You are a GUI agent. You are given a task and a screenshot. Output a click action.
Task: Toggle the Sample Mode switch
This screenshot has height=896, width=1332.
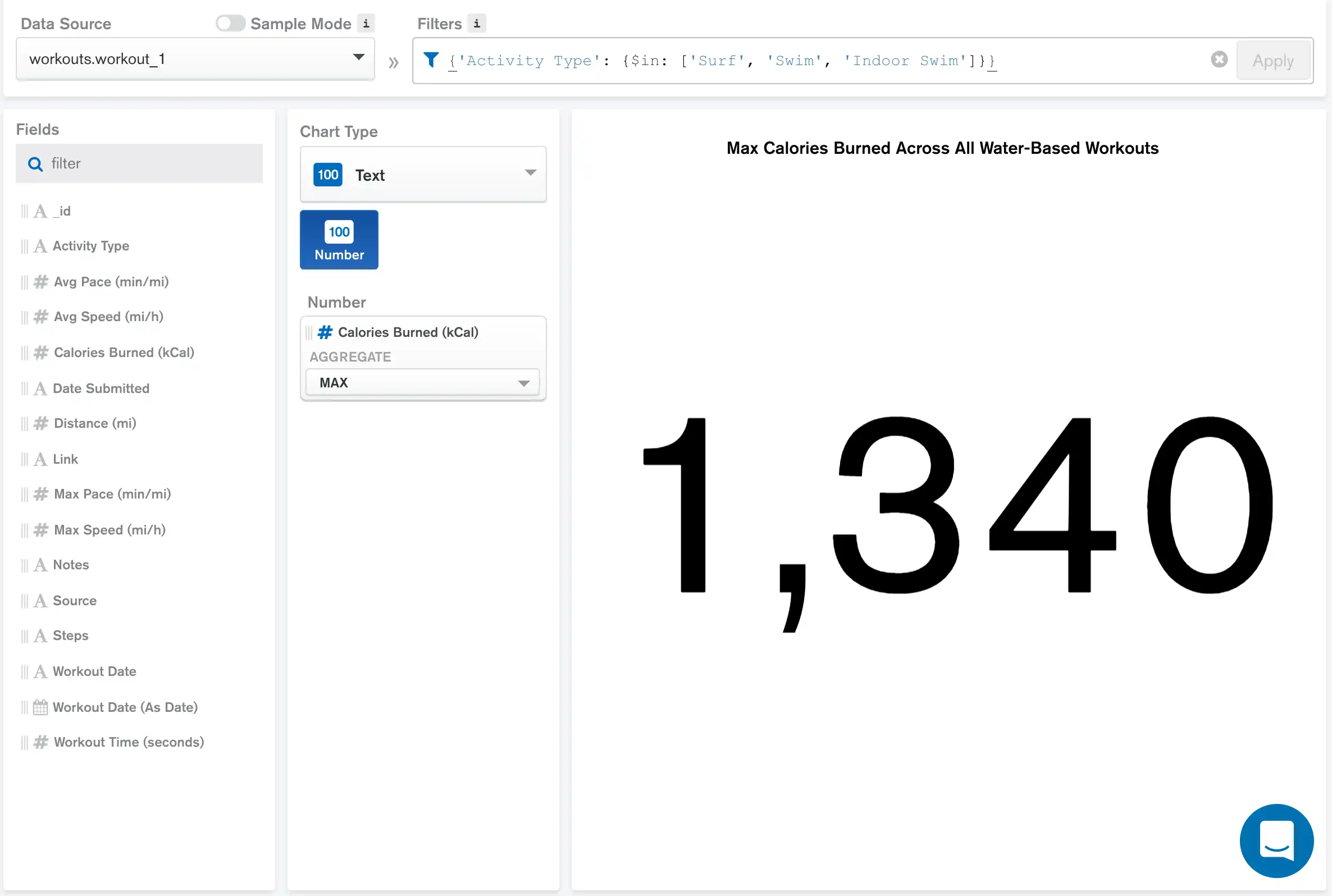pos(230,24)
